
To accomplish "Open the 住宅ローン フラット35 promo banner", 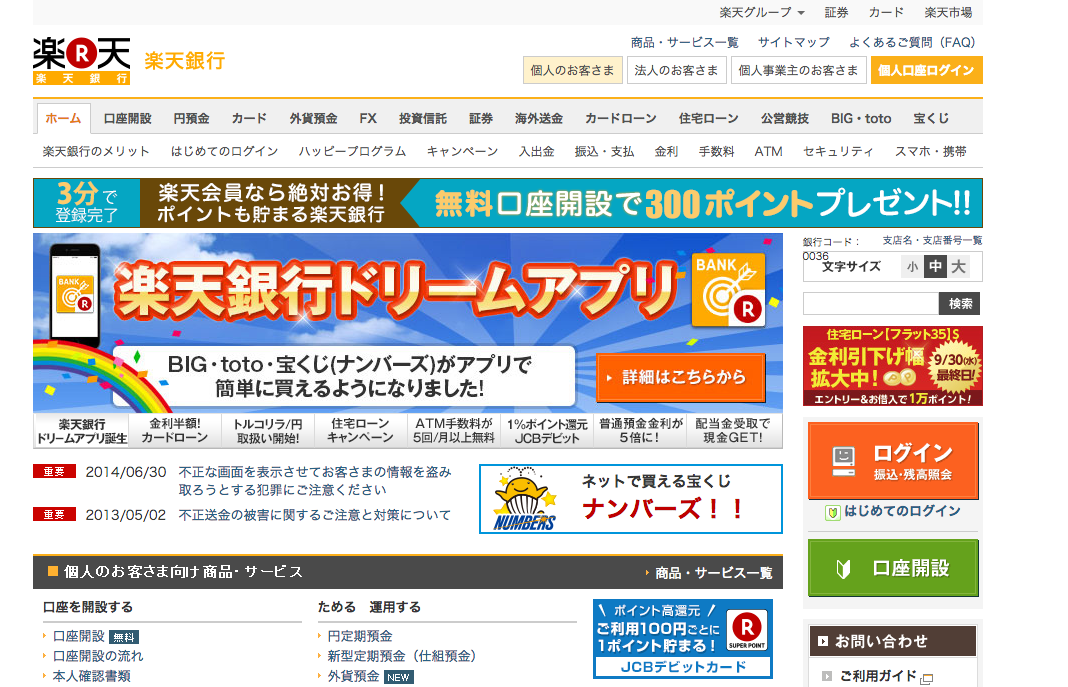I will click(892, 366).
